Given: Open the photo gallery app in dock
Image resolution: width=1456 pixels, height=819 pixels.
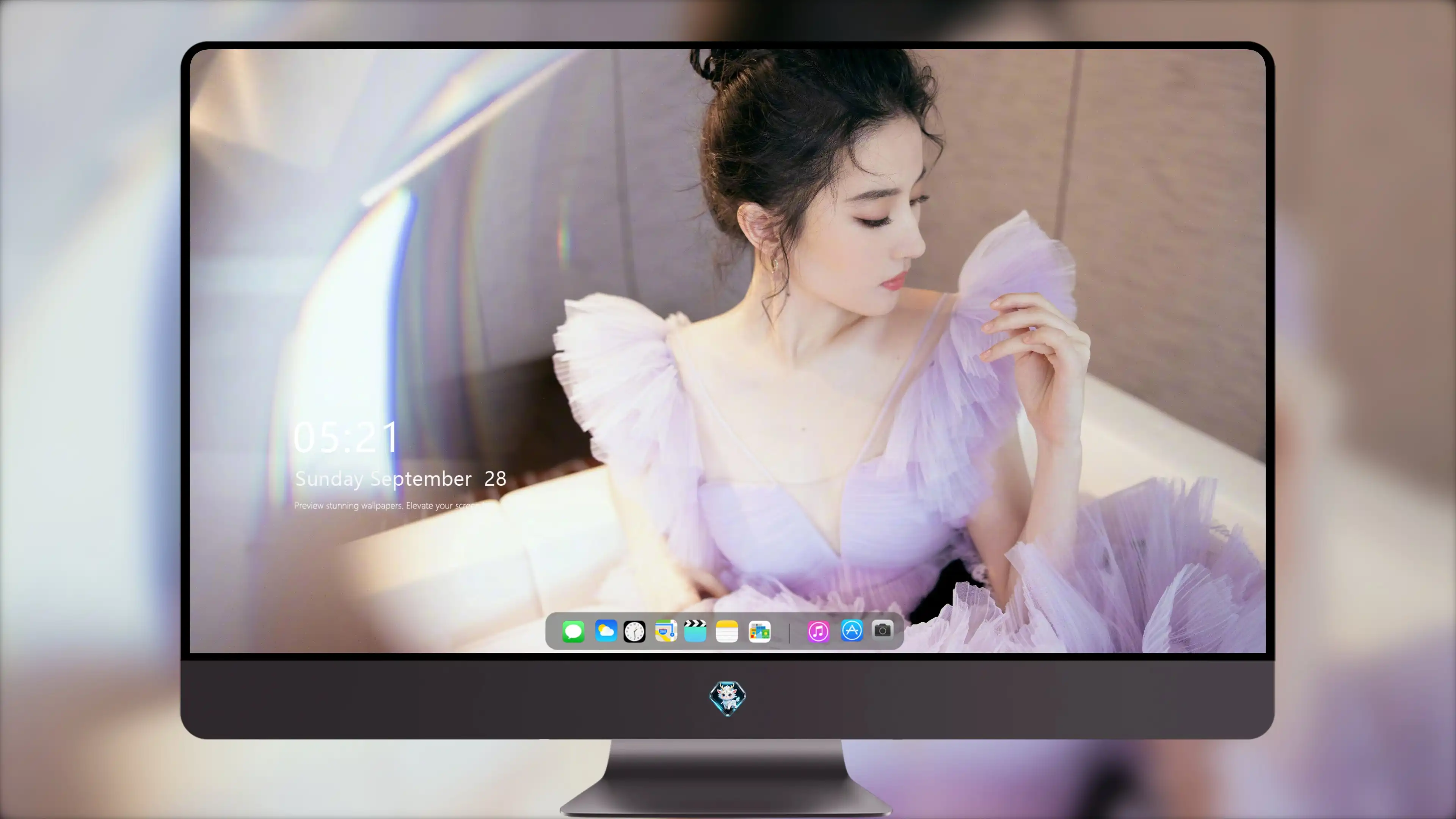Looking at the screenshot, I should (x=759, y=631).
